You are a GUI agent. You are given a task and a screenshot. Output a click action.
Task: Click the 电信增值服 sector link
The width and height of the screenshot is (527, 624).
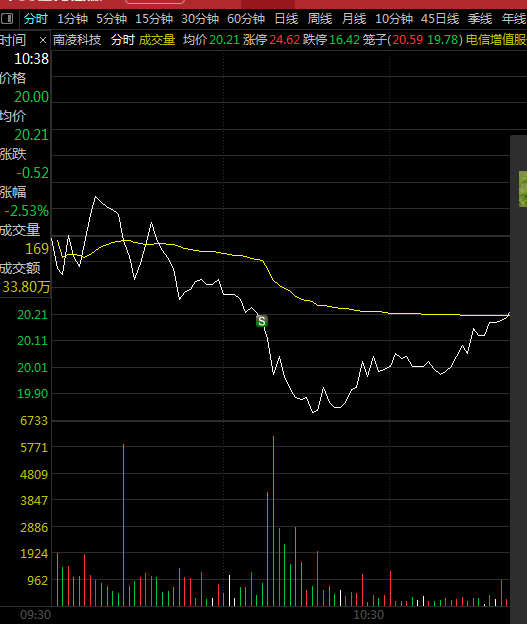[x=496, y=40]
